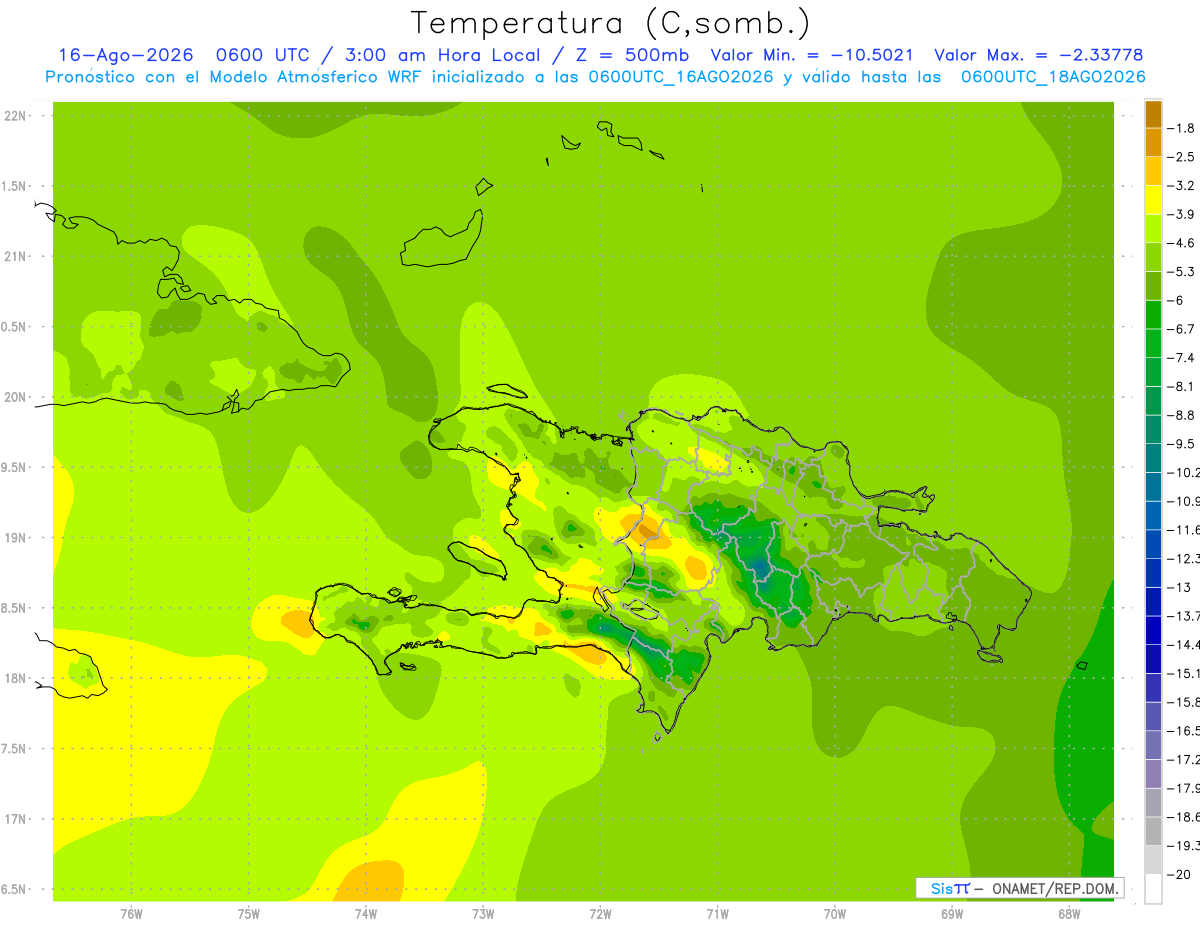The height and width of the screenshot is (927, 1200).
Task: Click the "-9.5" legend value
Action: point(1182,444)
